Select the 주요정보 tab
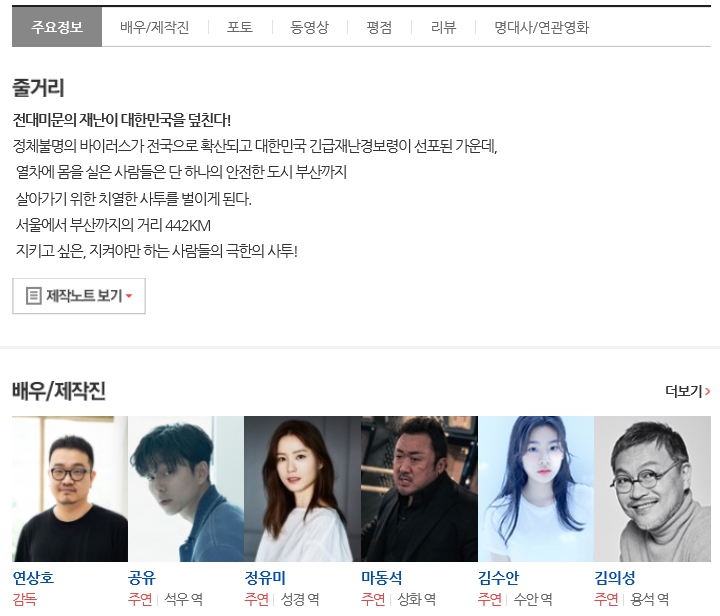The height and width of the screenshot is (616, 720). coord(57,27)
